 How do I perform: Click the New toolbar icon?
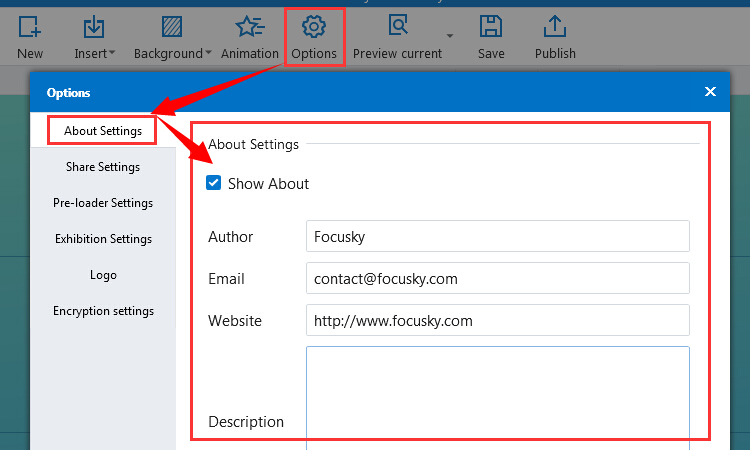[x=30, y=27]
